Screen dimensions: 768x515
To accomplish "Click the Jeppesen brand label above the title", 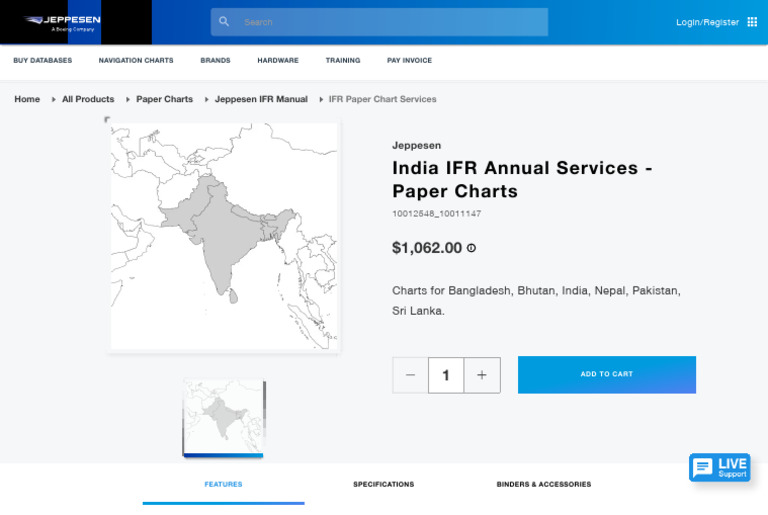I will pos(417,146).
